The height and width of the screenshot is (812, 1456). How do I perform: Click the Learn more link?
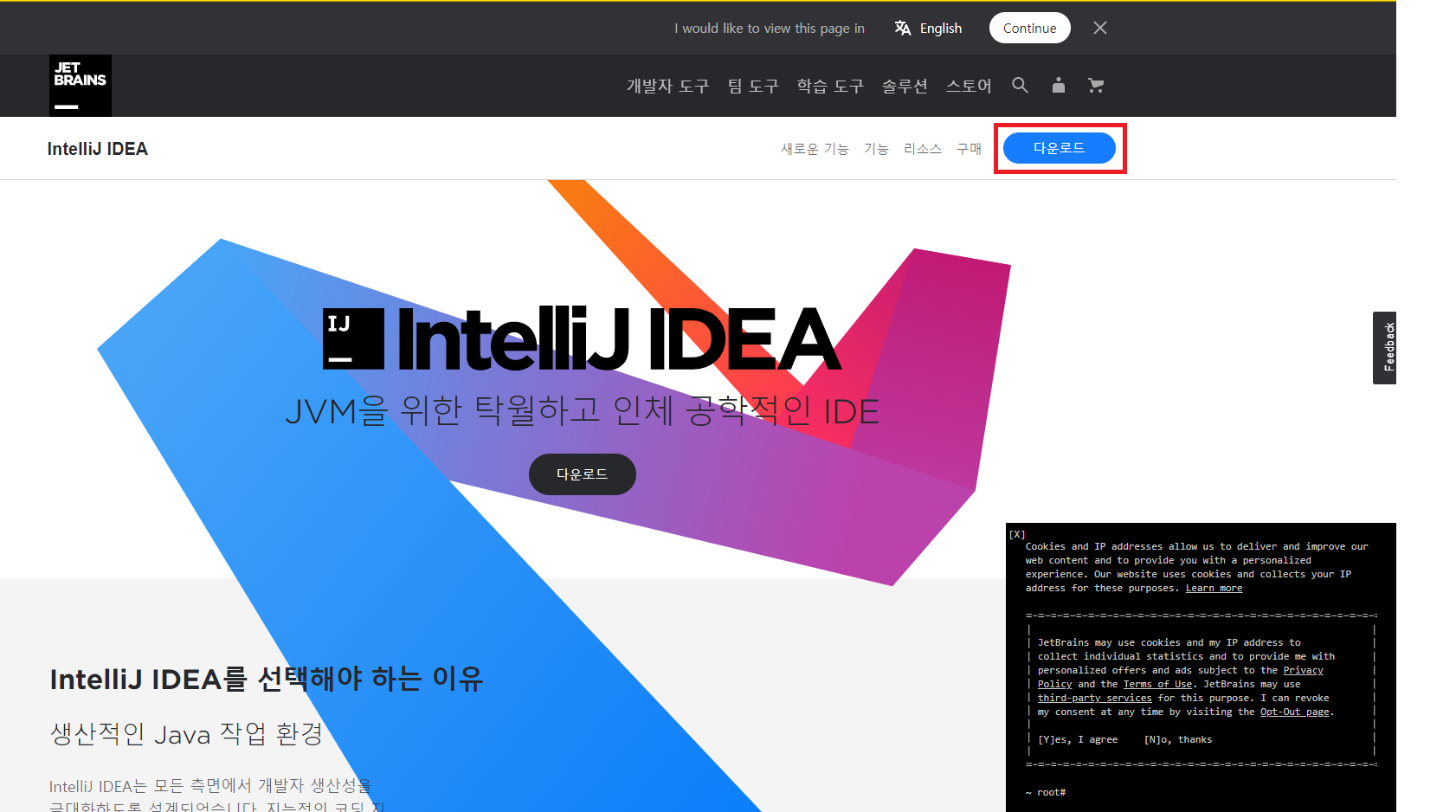pos(1214,588)
